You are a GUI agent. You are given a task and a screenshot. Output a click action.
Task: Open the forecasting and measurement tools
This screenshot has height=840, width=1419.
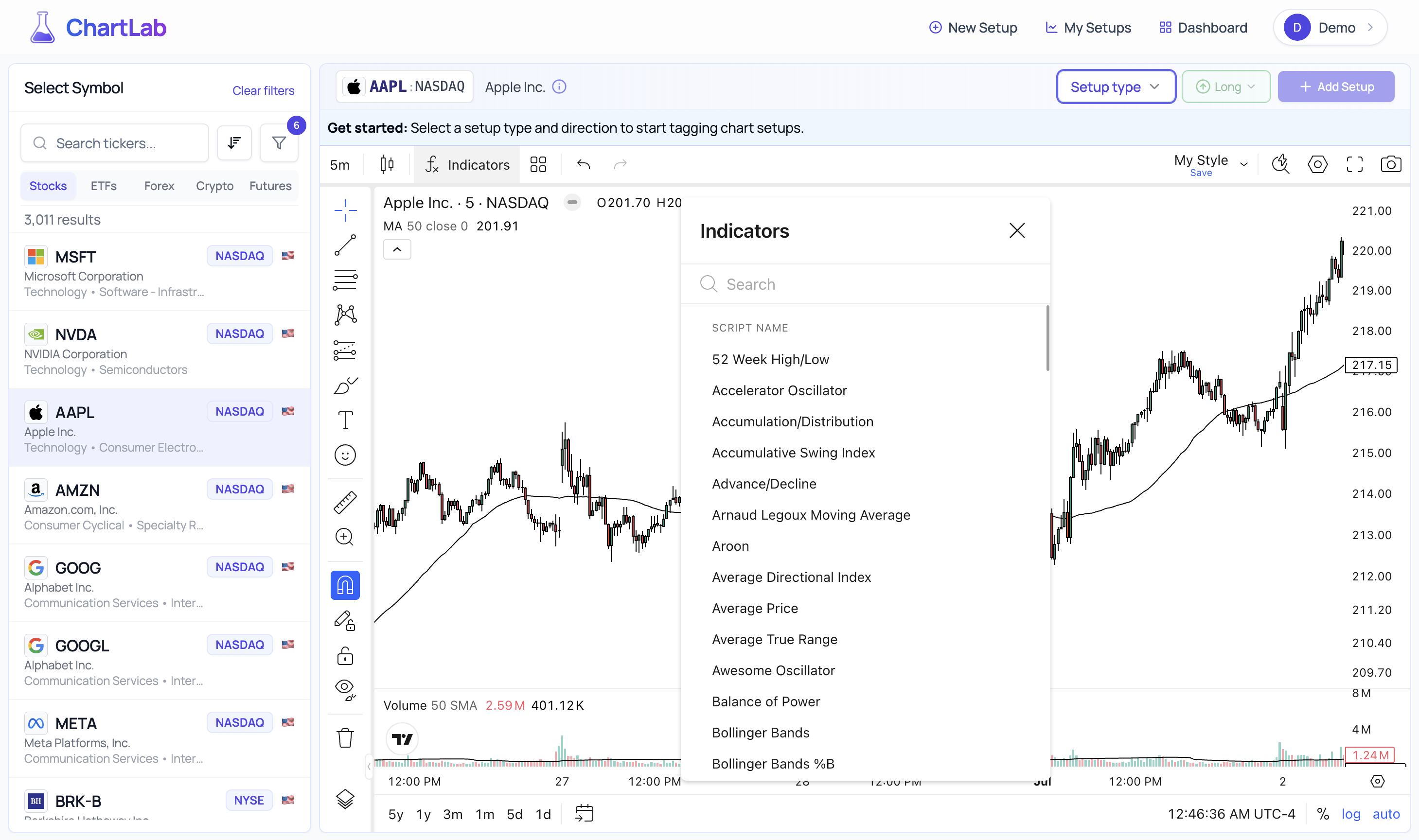click(x=345, y=350)
